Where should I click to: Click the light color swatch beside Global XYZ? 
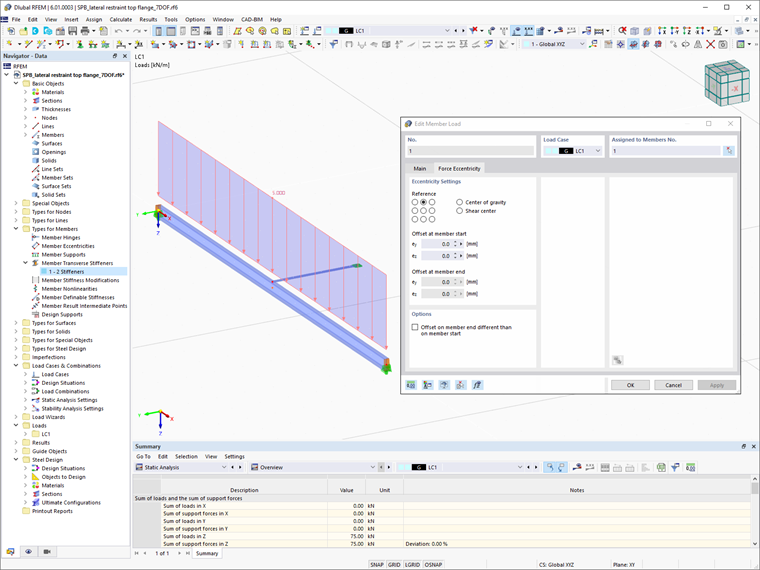point(526,44)
